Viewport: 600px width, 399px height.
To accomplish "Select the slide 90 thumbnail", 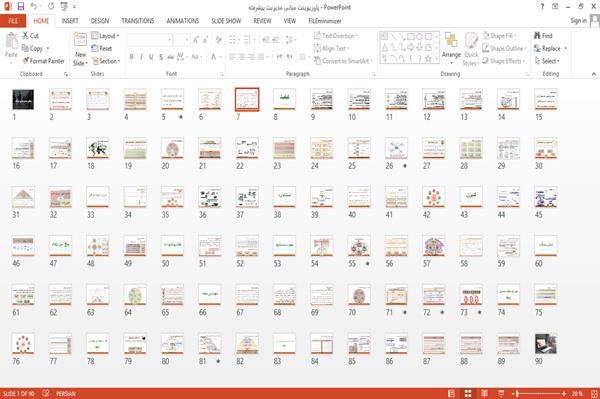I will [546, 344].
